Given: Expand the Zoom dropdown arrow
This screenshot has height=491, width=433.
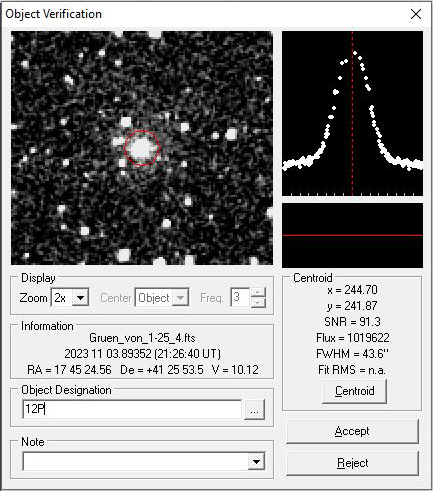Looking at the screenshot, I should (x=80, y=297).
